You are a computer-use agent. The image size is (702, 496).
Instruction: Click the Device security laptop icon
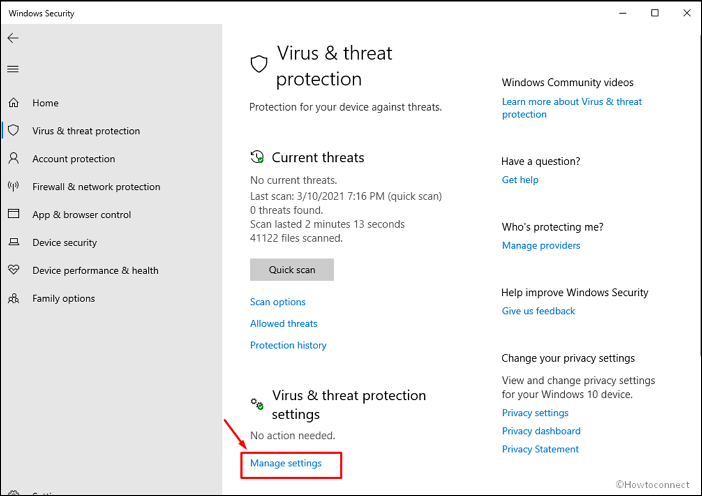[x=14, y=242]
